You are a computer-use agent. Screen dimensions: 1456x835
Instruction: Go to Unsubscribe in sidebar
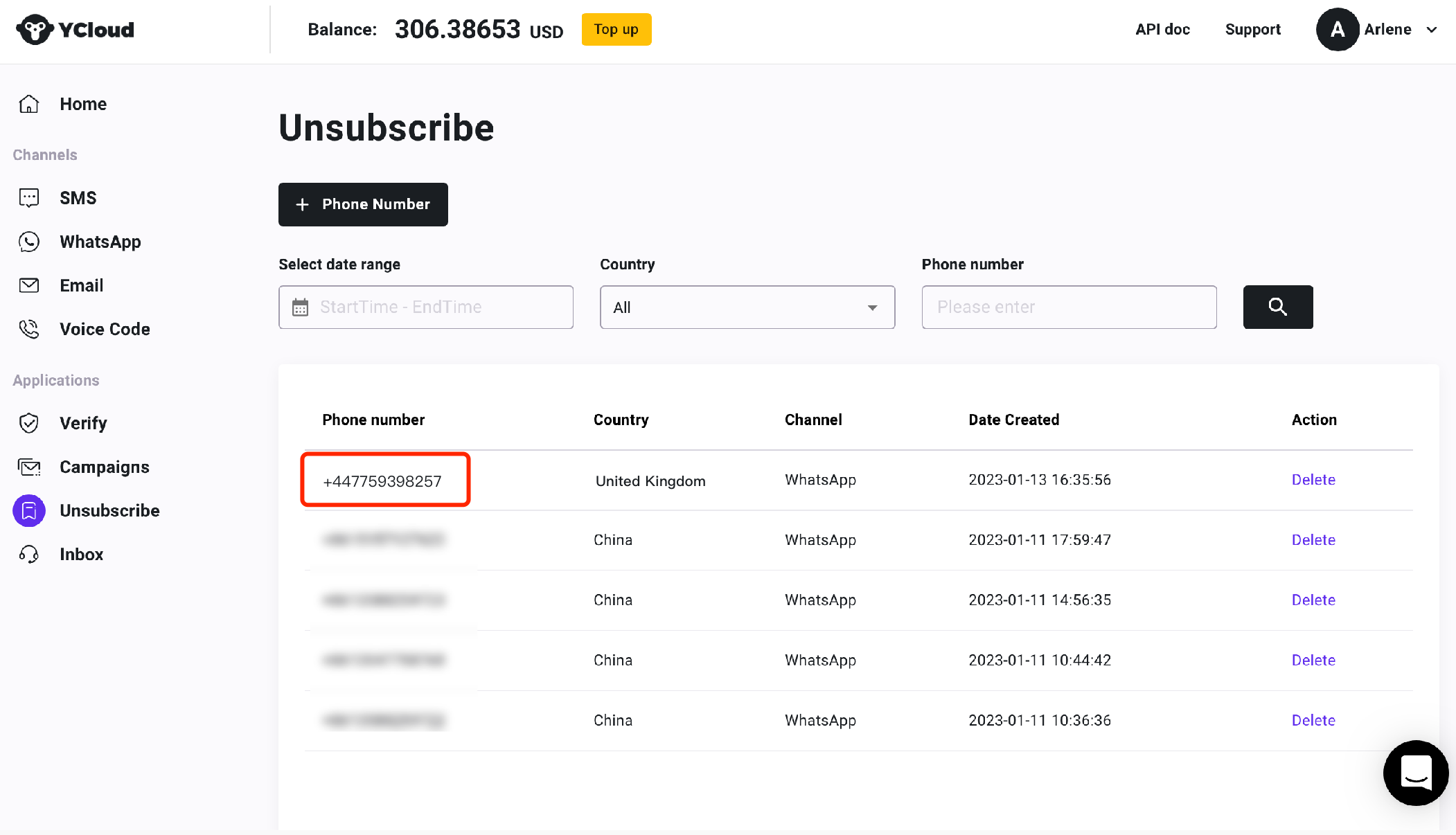109,510
